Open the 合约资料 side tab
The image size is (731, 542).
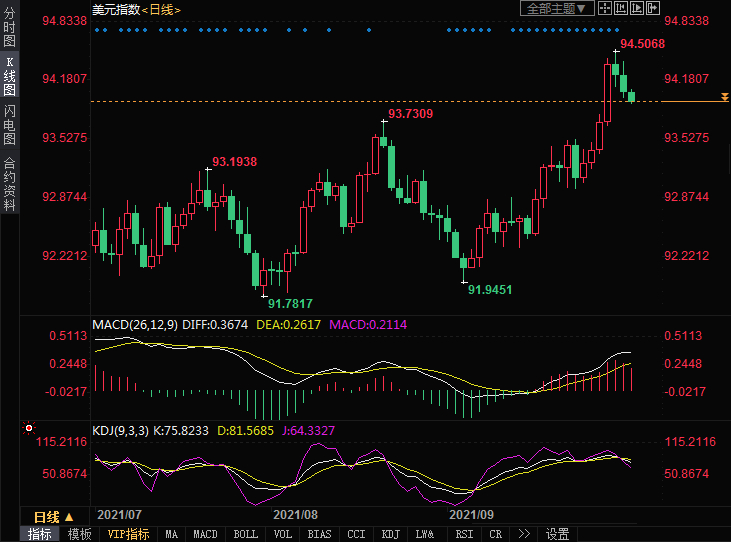pyautogui.click(x=9, y=183)
